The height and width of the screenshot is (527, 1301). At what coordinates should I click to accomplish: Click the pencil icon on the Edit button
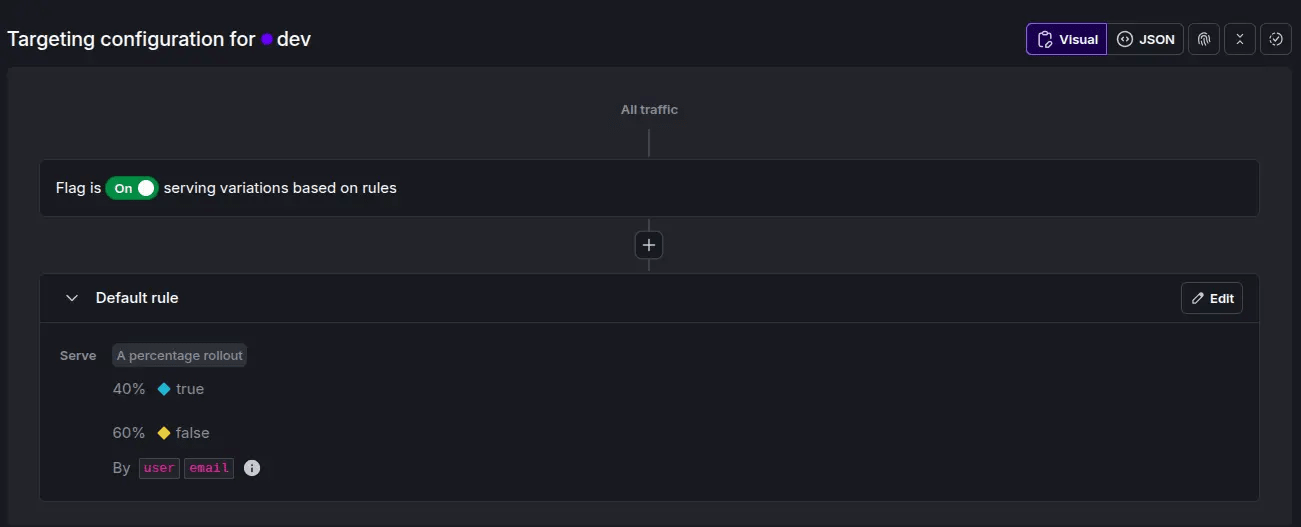click(1198, 299)
